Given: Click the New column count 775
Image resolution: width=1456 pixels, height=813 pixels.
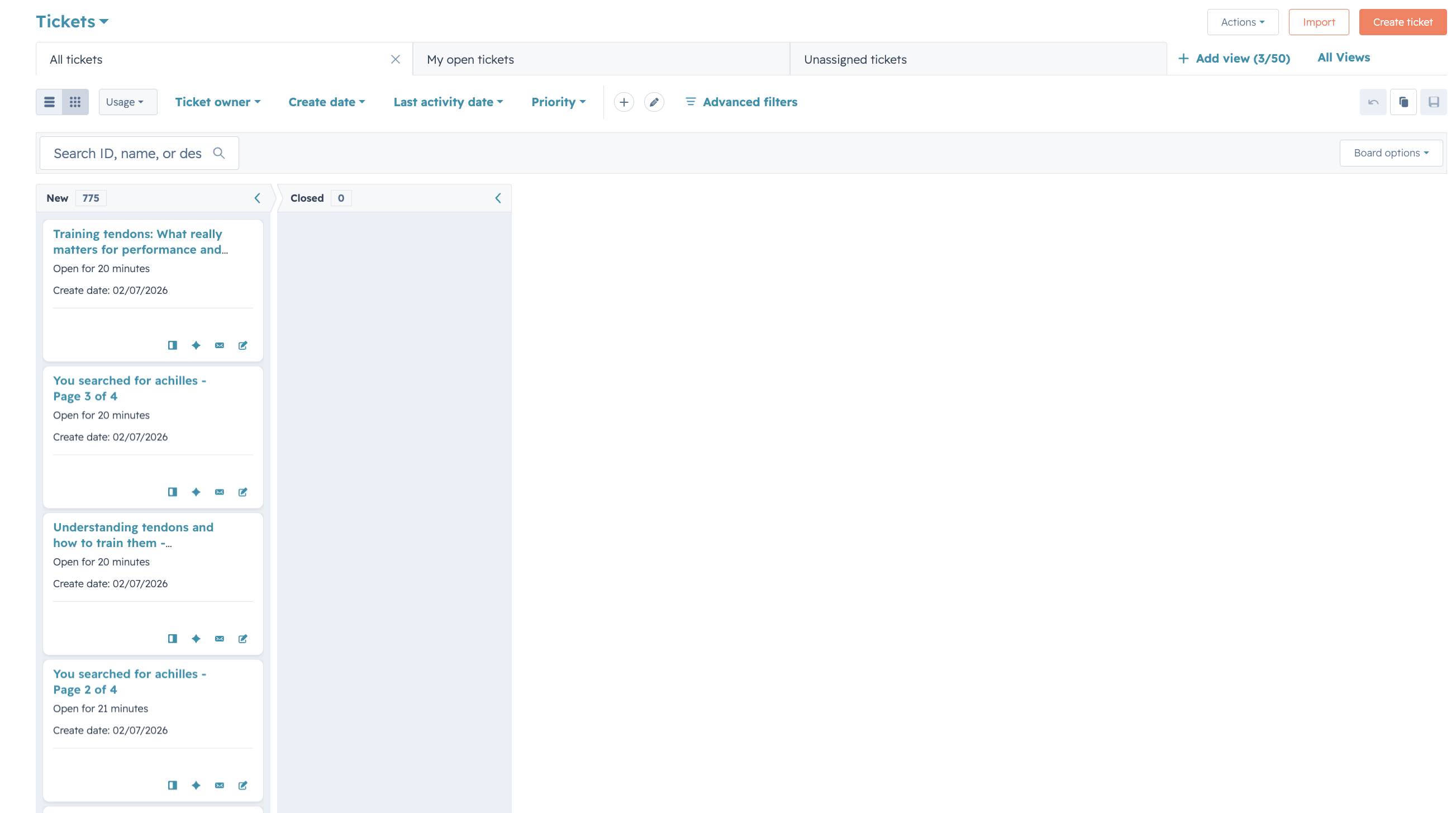Looking at the screenshot, I should click(x=91, y=198).
